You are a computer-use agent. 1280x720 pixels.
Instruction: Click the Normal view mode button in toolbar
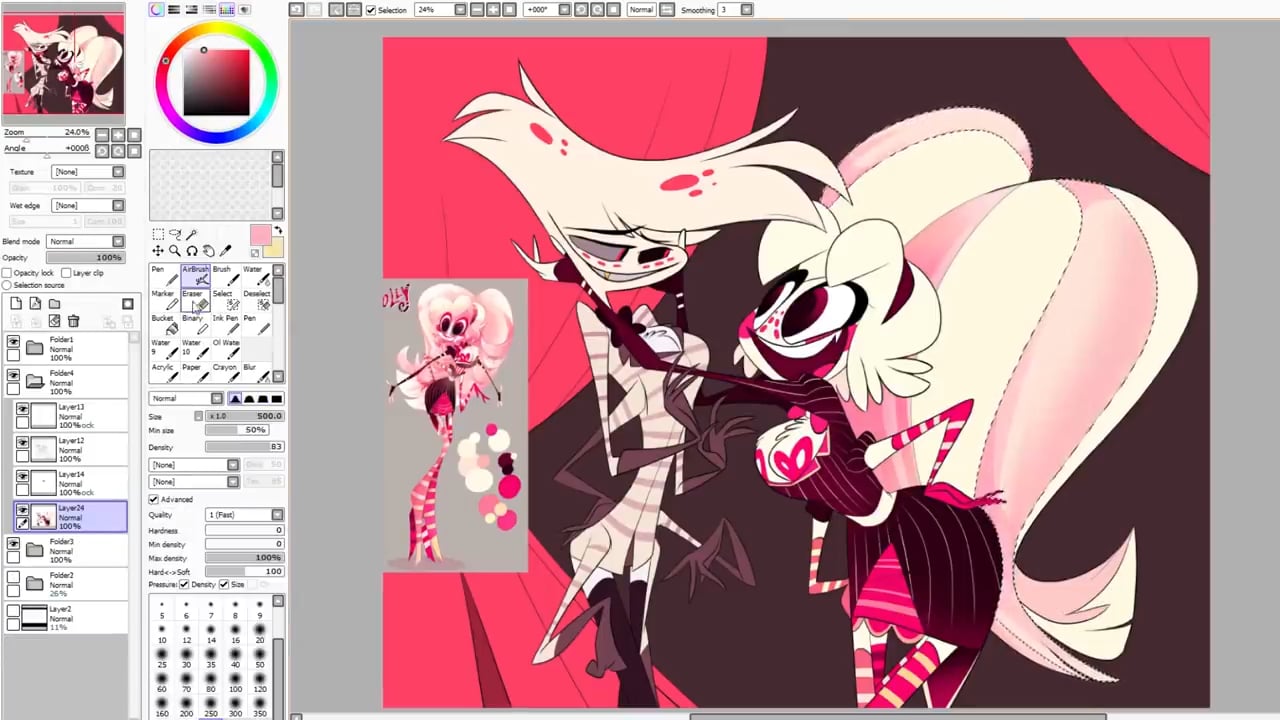[x=641, y=10]
